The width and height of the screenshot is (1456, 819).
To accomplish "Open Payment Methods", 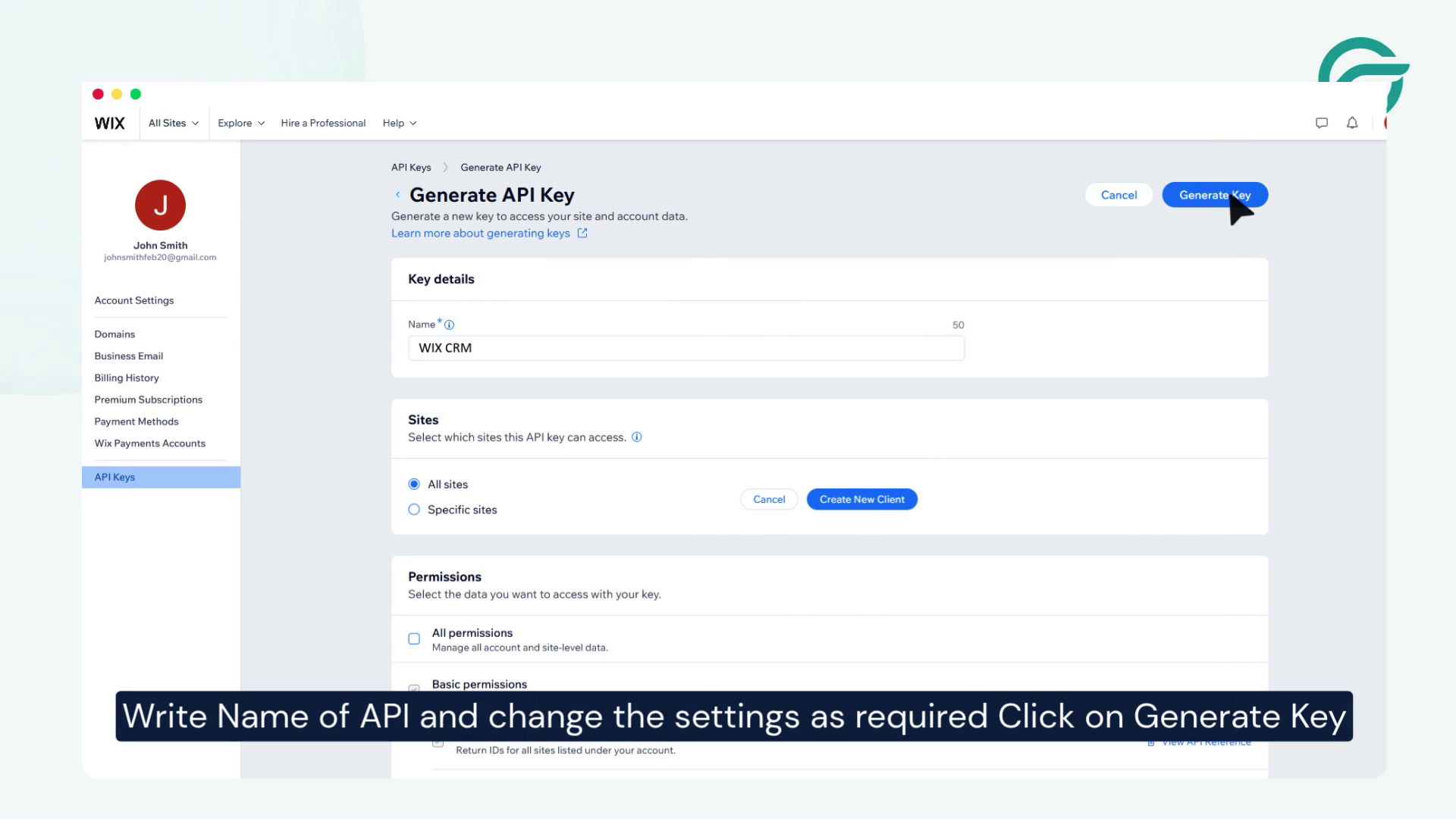I will [136, 422].
